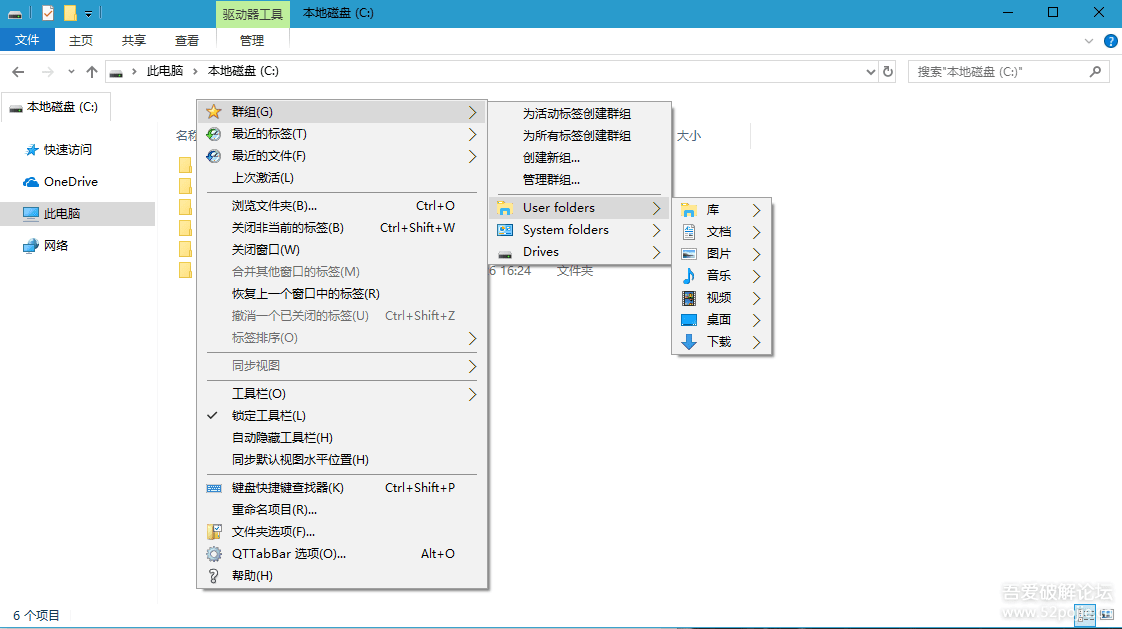Open the 群组(G) star menu entry
This screenshot has height=629, width=1122.
coord(342,112)
